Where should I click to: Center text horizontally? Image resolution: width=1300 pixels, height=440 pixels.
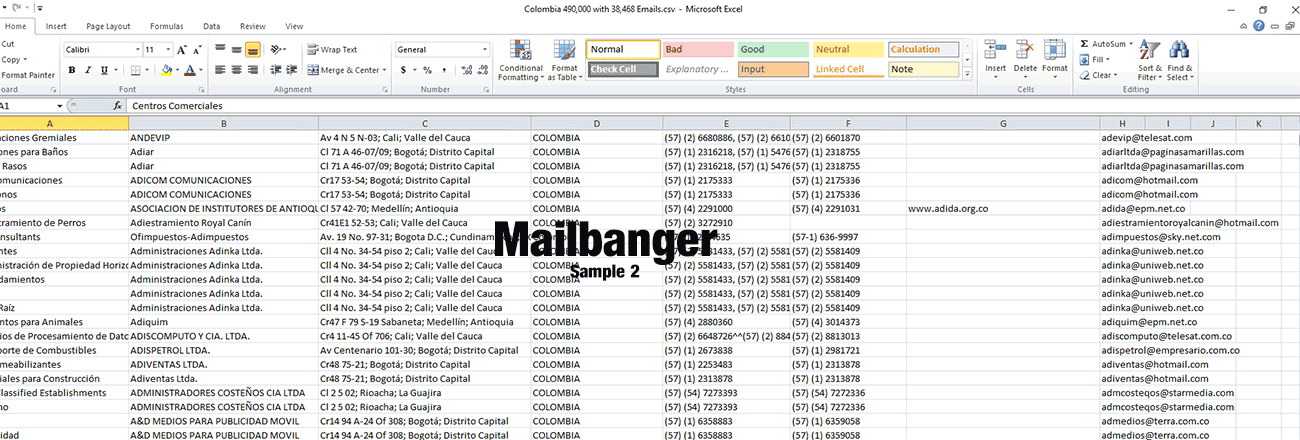237,70
